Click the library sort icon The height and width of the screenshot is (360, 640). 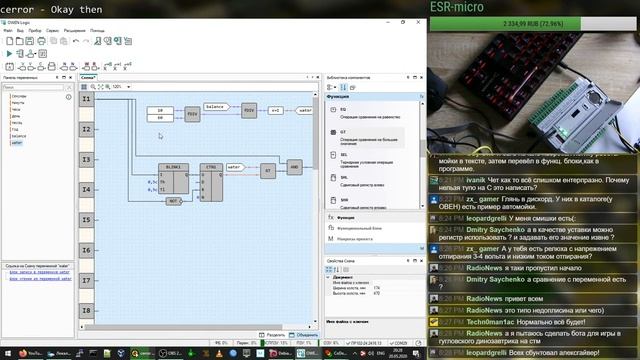(x=343, y=87)
